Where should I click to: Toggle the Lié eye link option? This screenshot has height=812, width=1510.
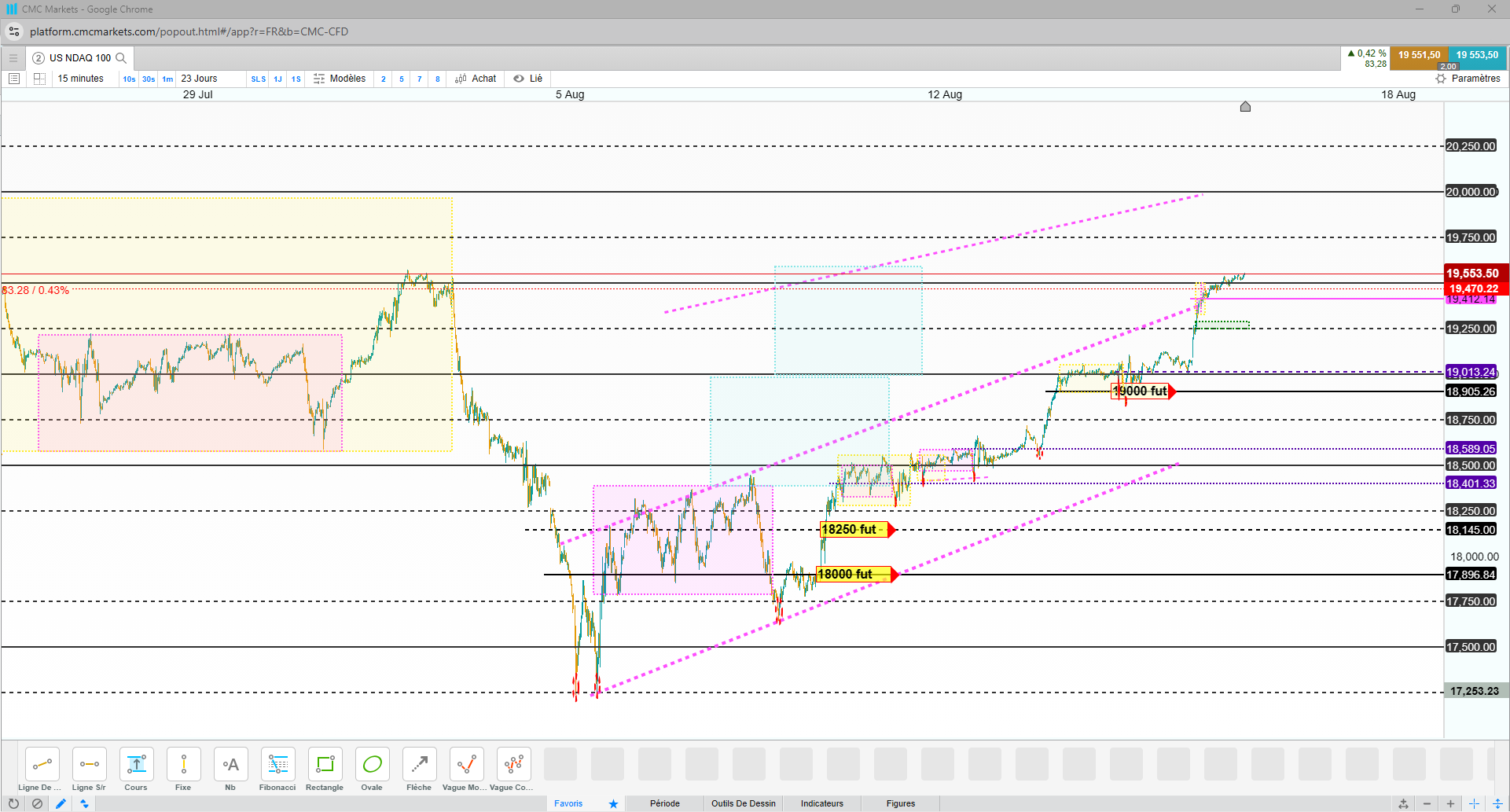(x=528, y=79)
